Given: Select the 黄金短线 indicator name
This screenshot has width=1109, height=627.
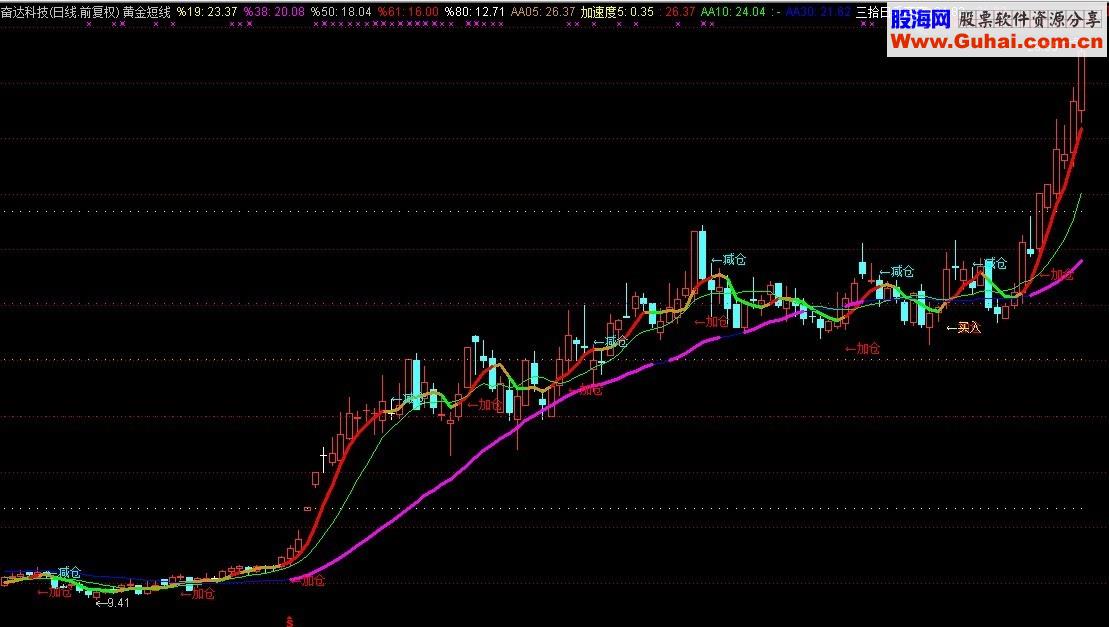Looking at the screenshot, I should click(146, 12).
